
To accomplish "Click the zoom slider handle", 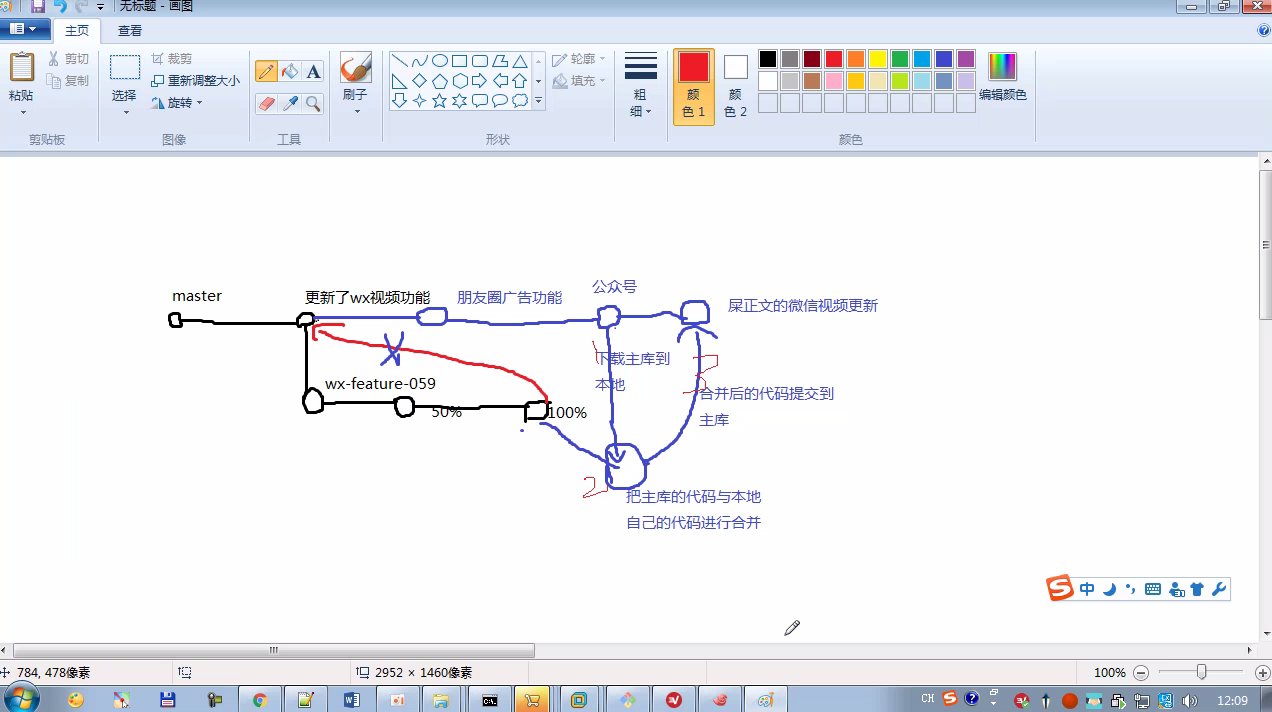I will [1201, 672].
